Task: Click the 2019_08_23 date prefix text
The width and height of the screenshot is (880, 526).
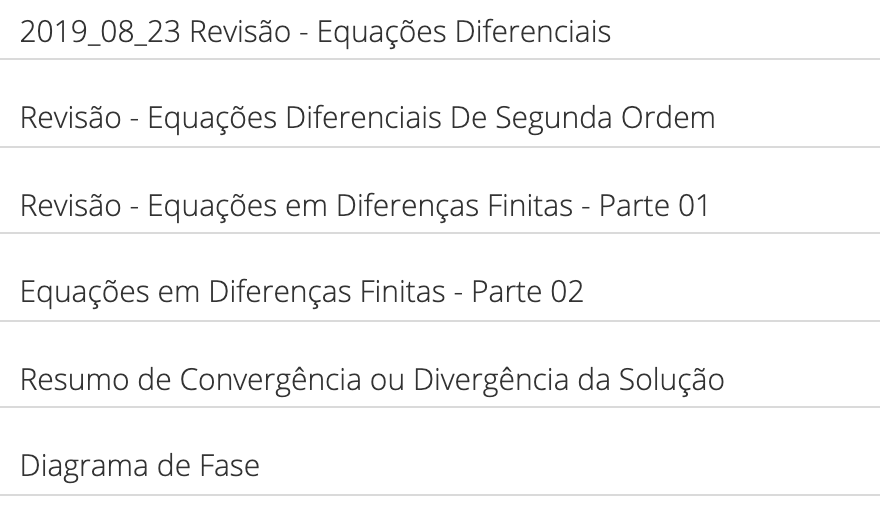Action: pyautogui.click(x=100, y=33)
